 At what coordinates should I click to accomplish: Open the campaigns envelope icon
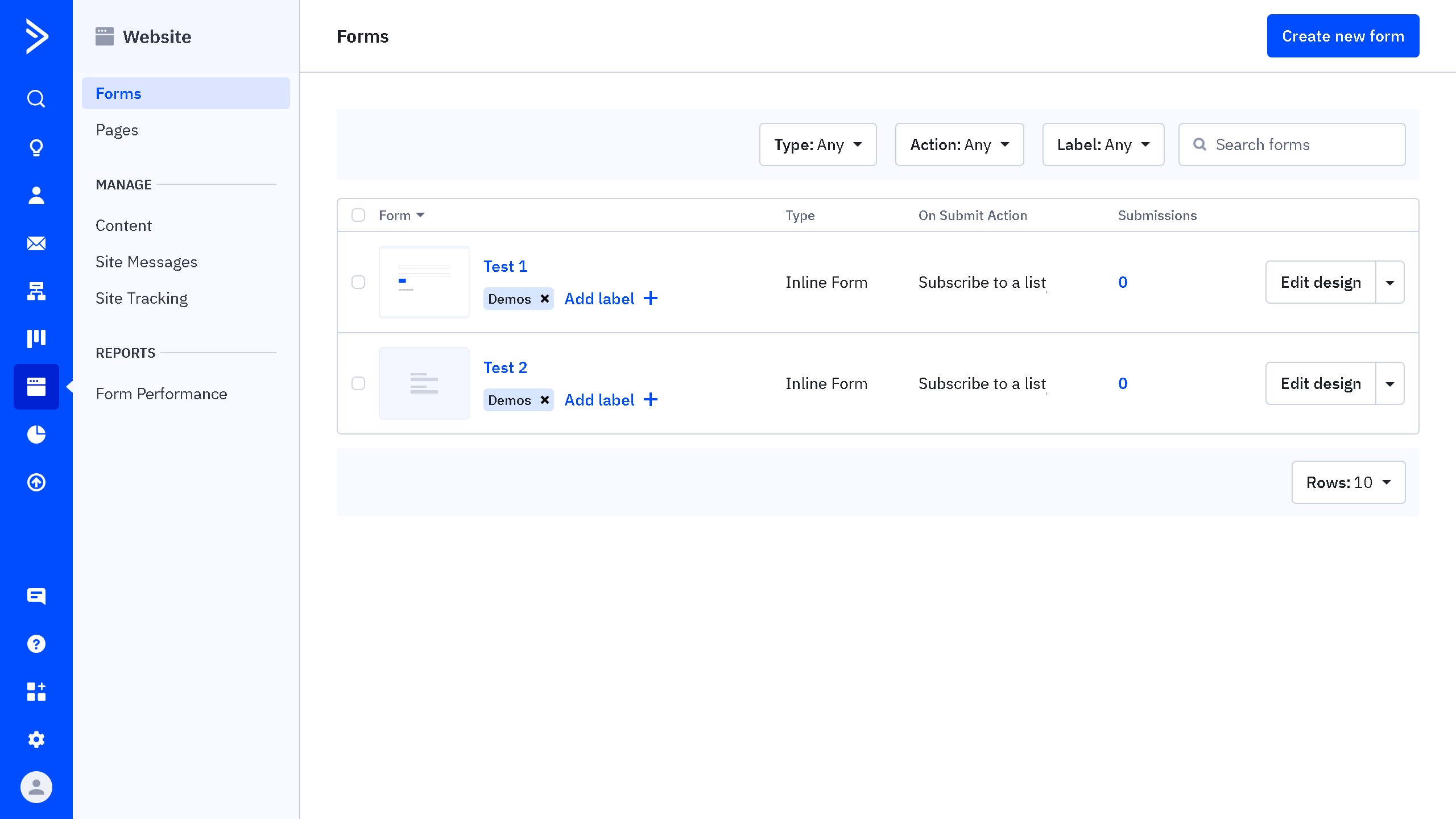36,243
